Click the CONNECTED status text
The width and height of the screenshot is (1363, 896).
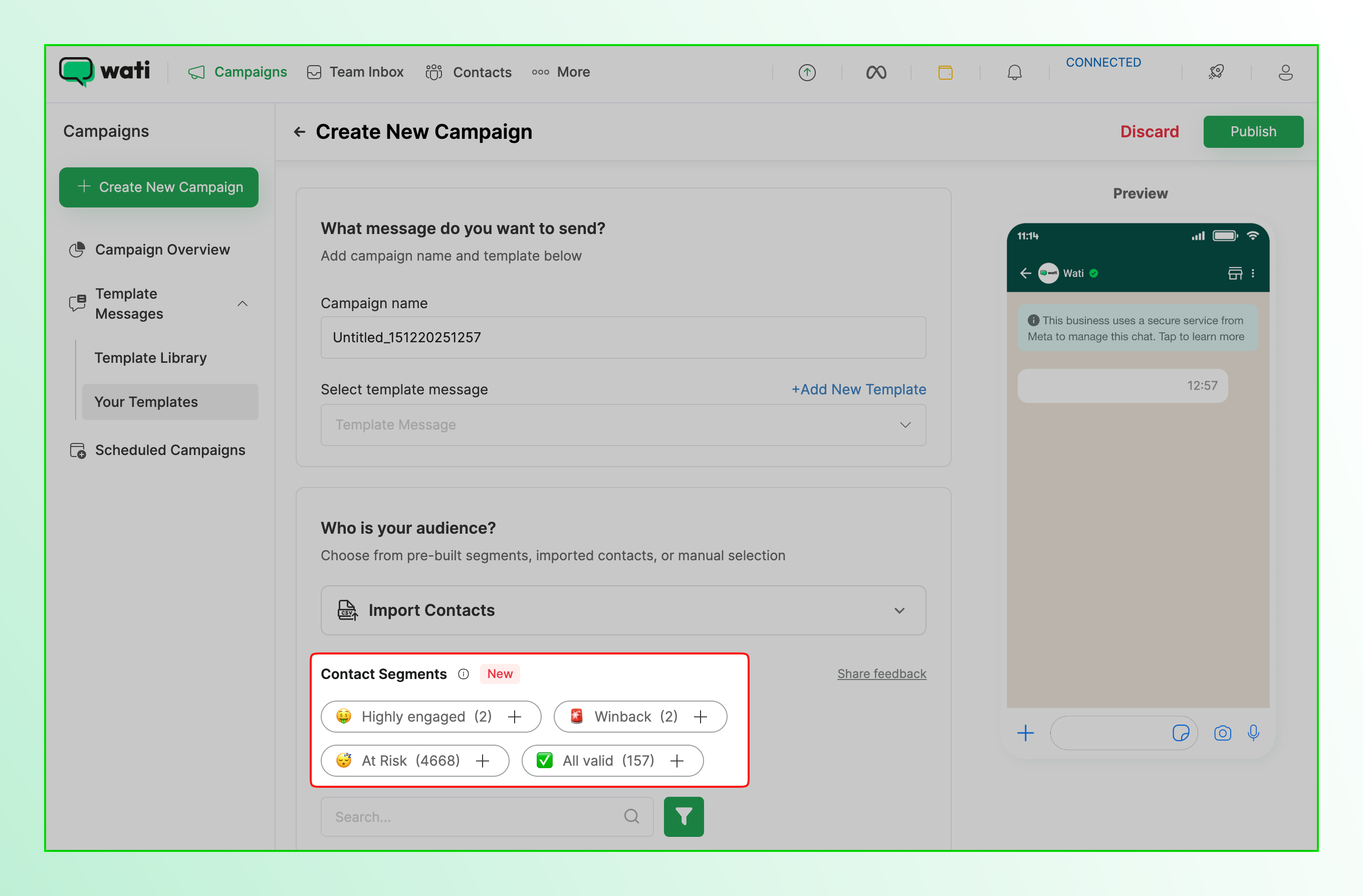(1103, 63)
